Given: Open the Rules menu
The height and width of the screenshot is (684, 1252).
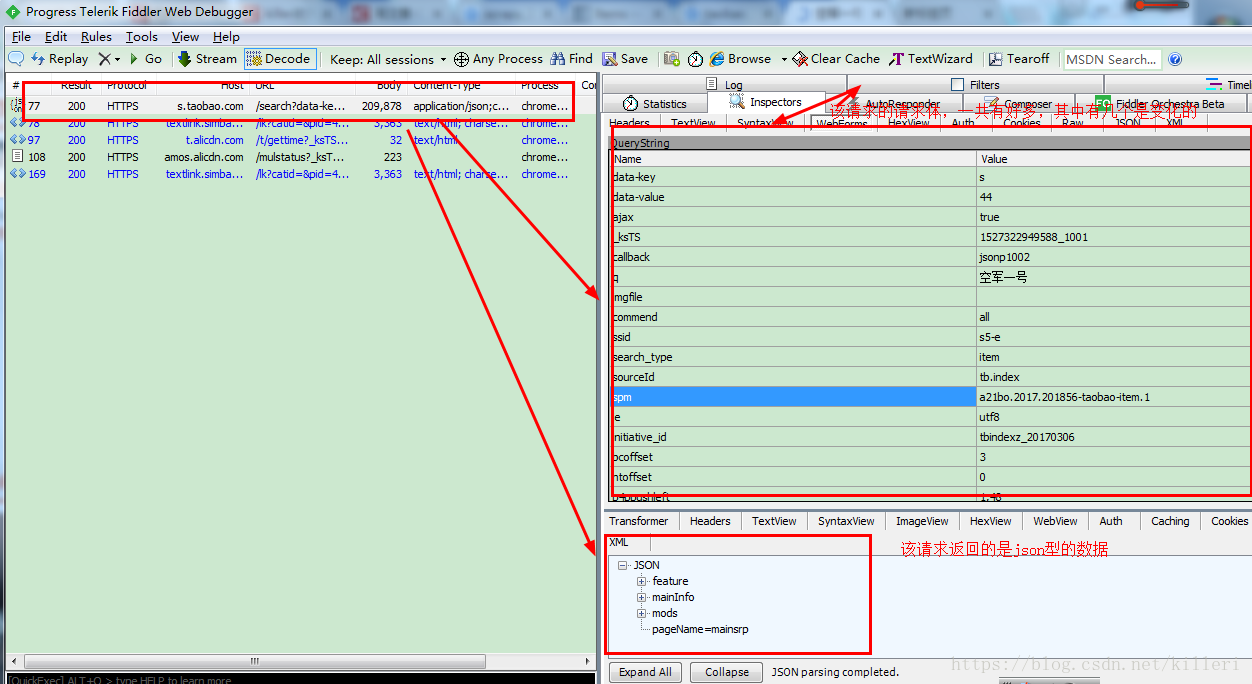Looking at the screenshot, I should click(96, 36).
